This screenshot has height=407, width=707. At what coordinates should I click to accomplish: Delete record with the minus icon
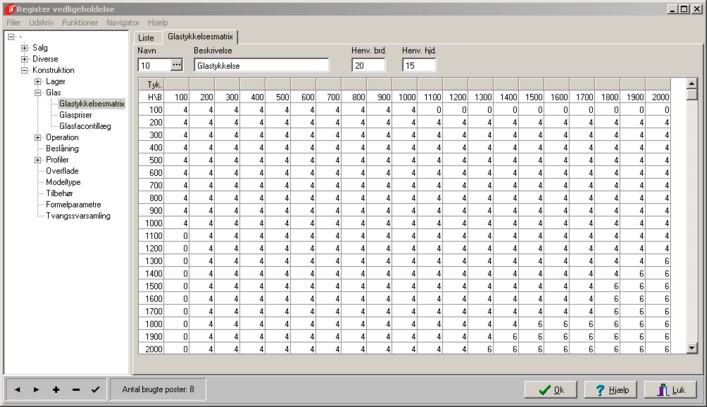75,389
